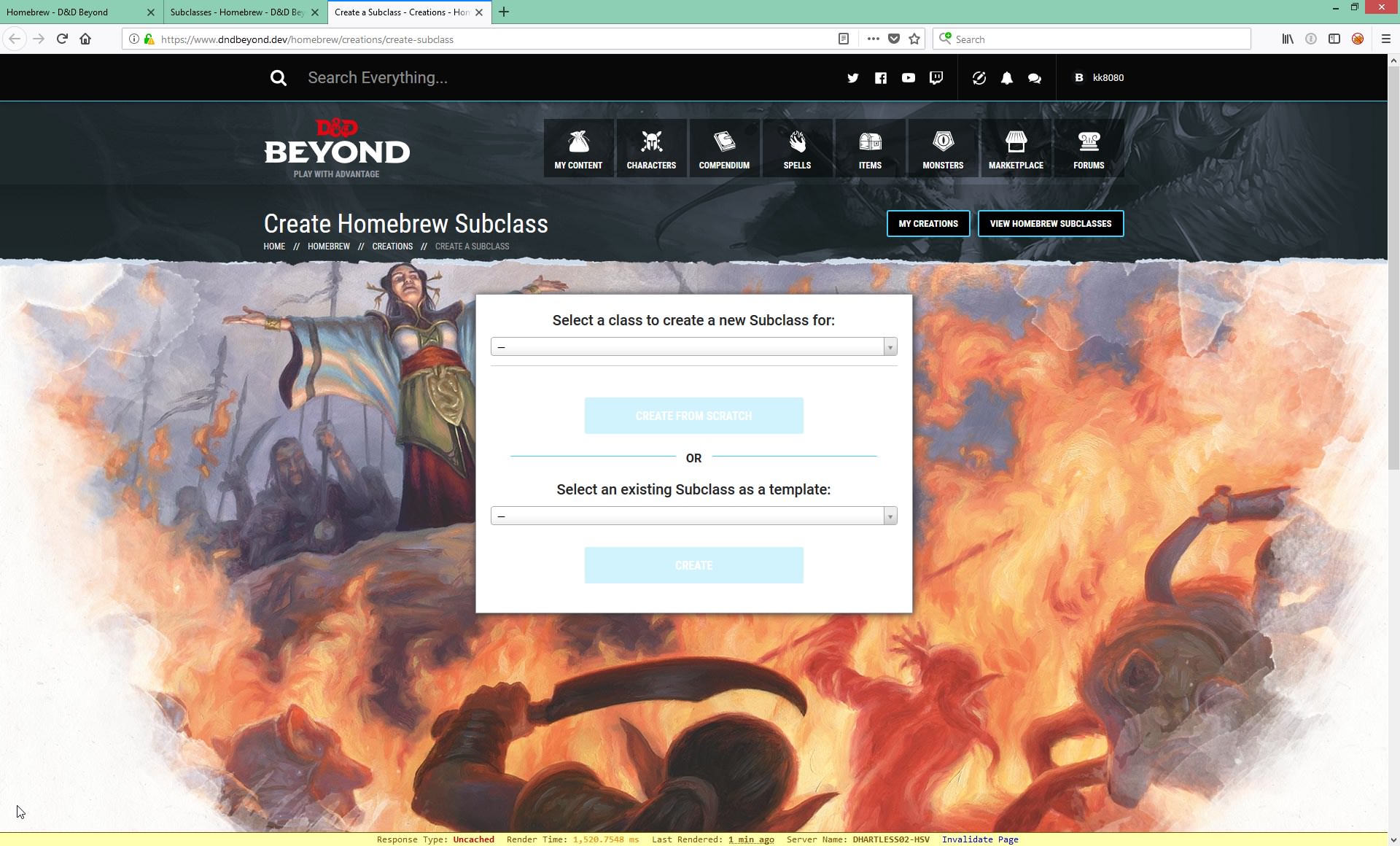Open a new browser tab
This screenshot has height=846, width=1400.
(504, 12)
